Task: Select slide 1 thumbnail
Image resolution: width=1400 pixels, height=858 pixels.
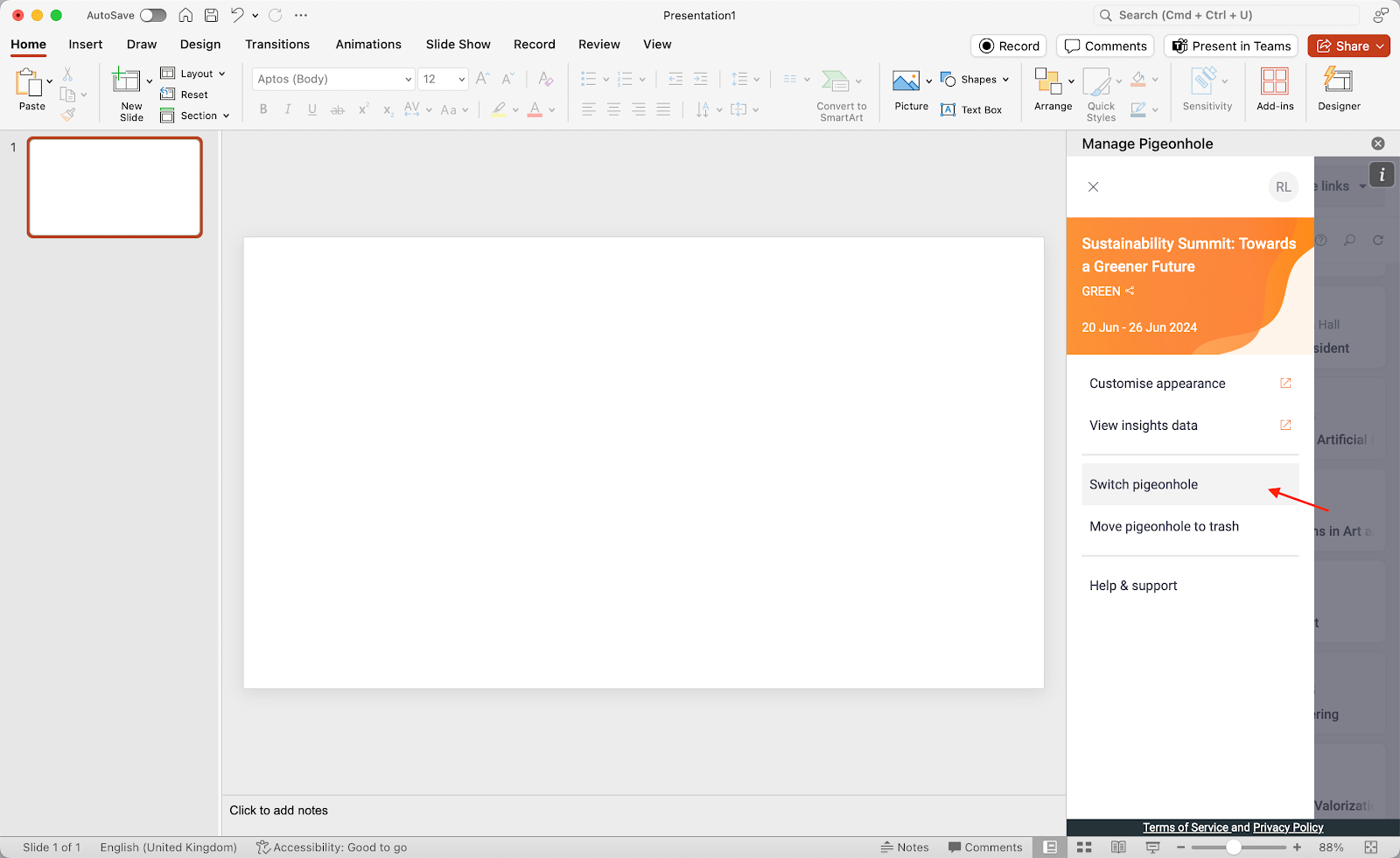Action: (115, 186)
